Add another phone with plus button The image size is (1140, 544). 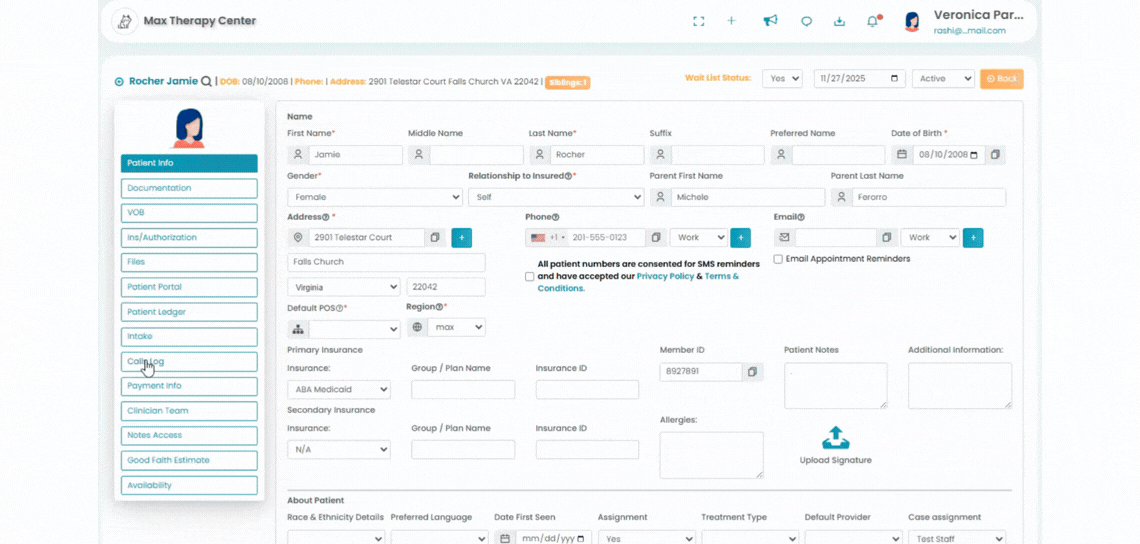point(740,238)
